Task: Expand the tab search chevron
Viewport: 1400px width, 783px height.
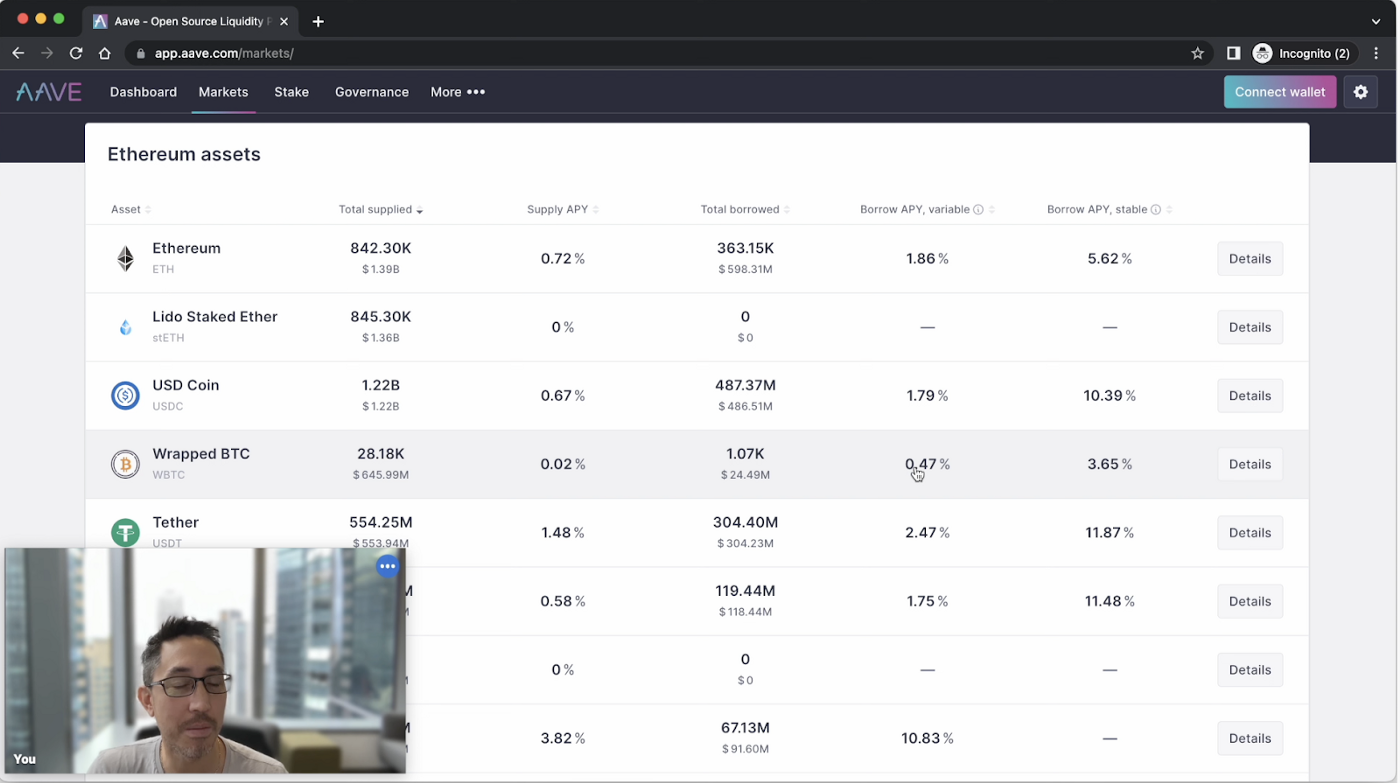Action: 1376,21
